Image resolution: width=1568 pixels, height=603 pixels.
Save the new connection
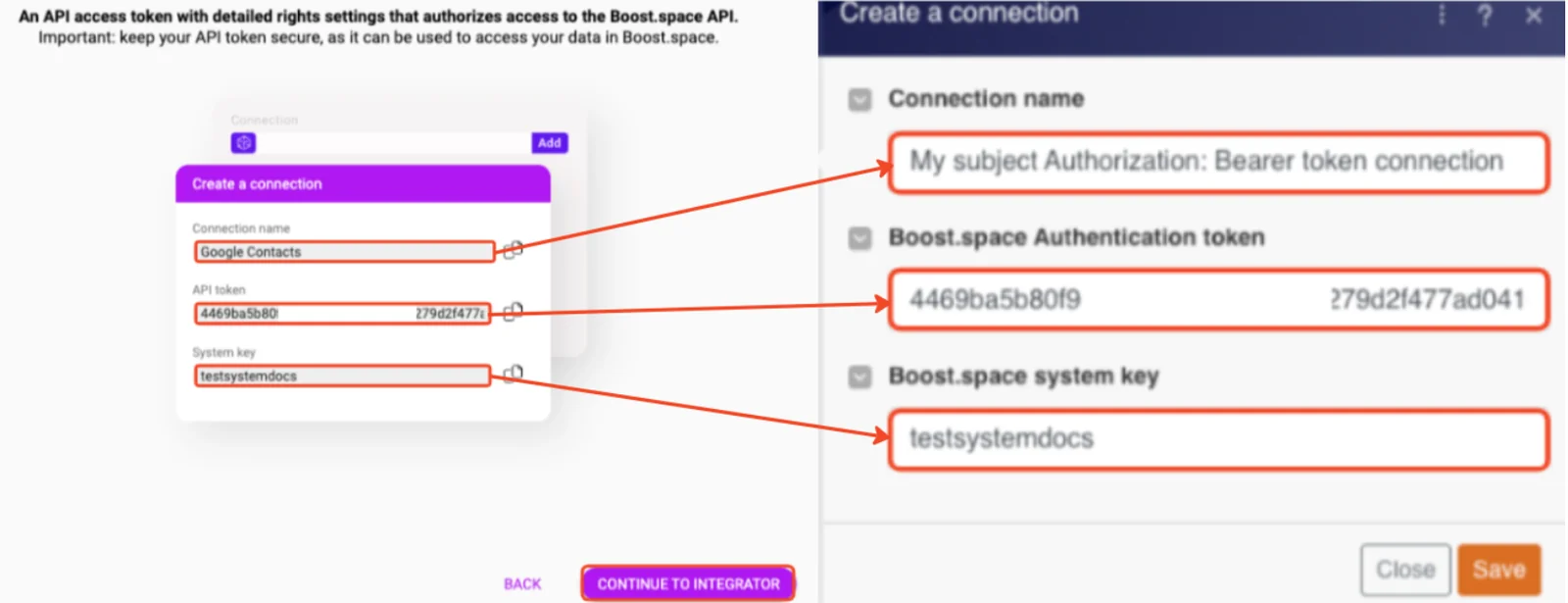pos(1498,570)
